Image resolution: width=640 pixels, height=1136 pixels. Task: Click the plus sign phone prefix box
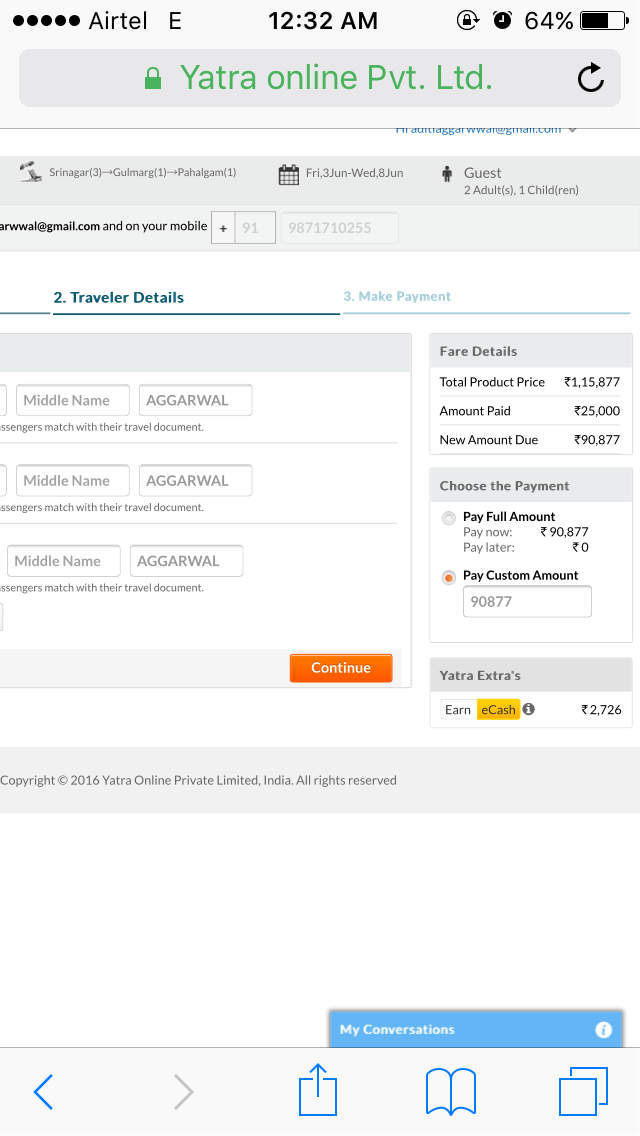tap(223, 227)
